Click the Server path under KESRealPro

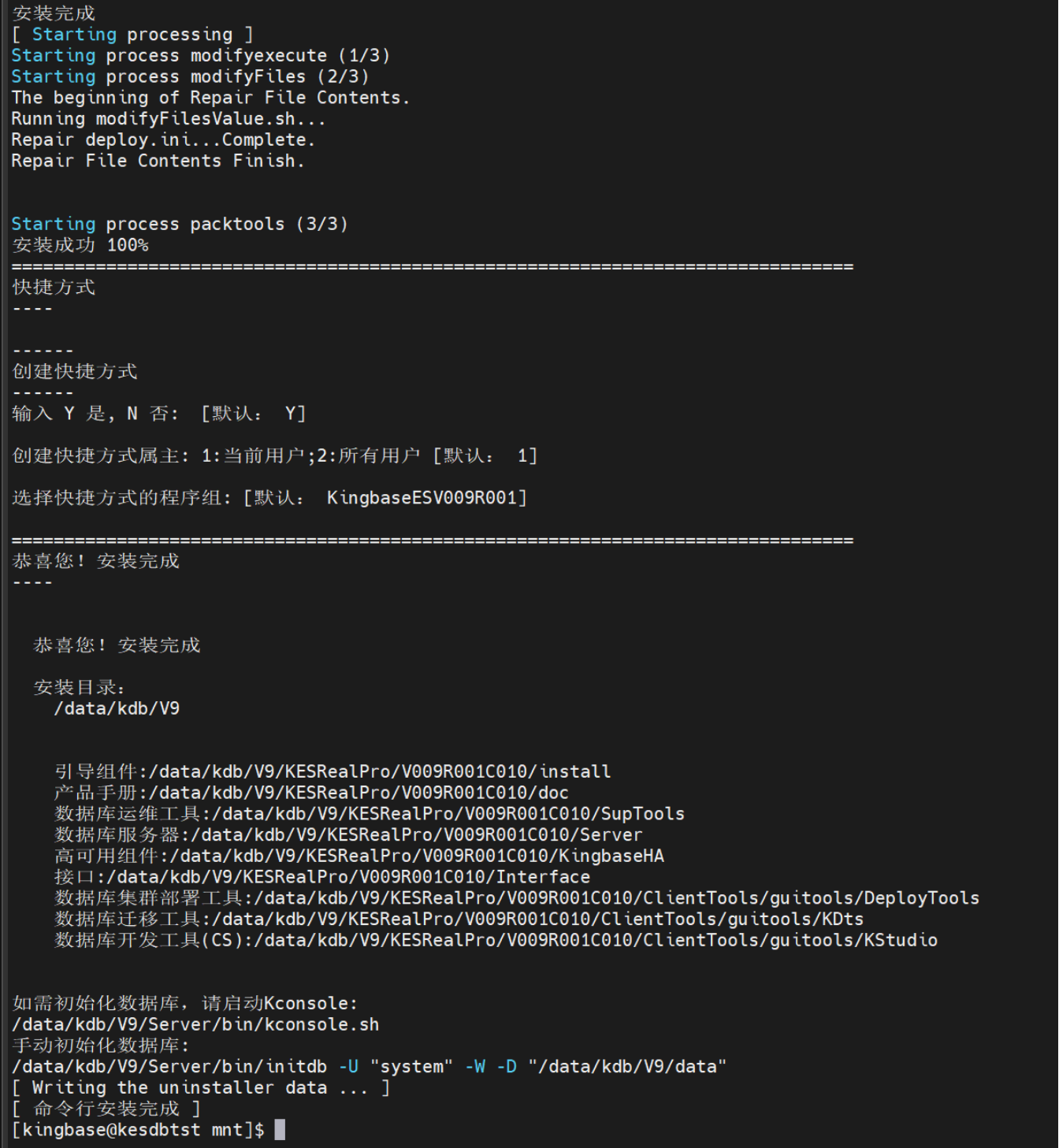tap(416, 834)
